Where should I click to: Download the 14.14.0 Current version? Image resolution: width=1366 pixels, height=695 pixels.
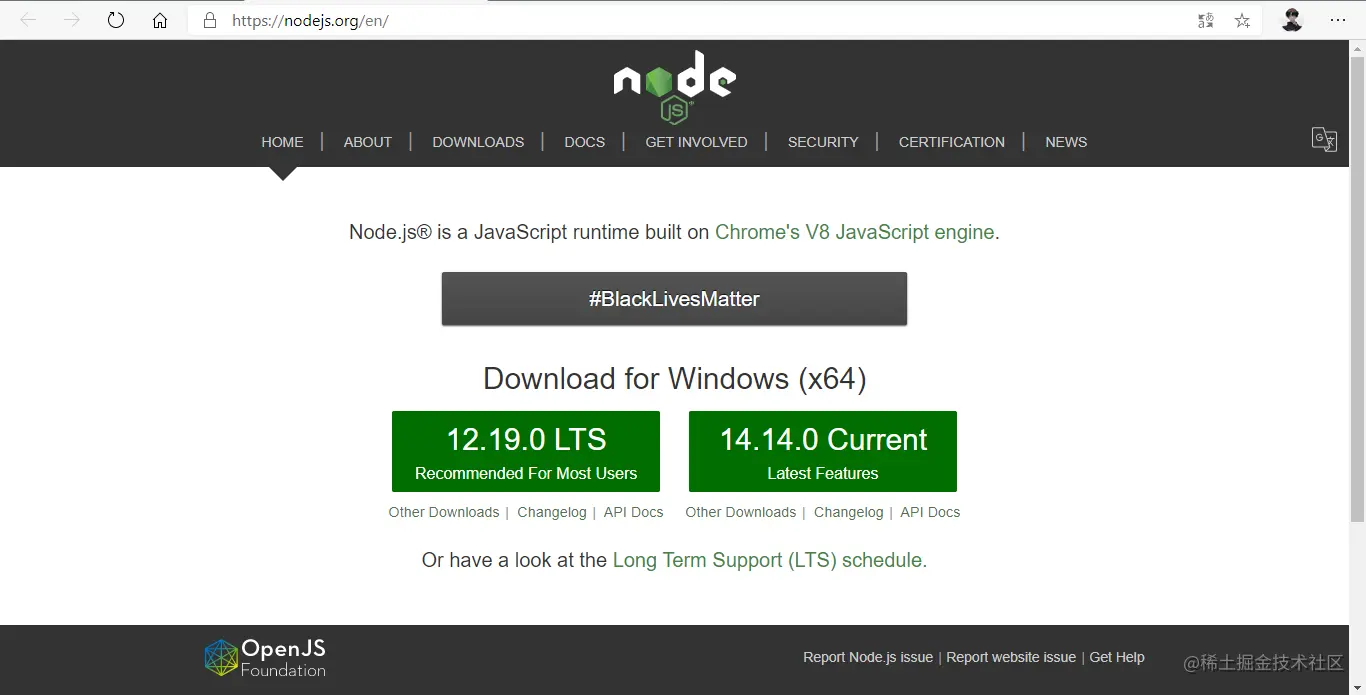point(823,451)
